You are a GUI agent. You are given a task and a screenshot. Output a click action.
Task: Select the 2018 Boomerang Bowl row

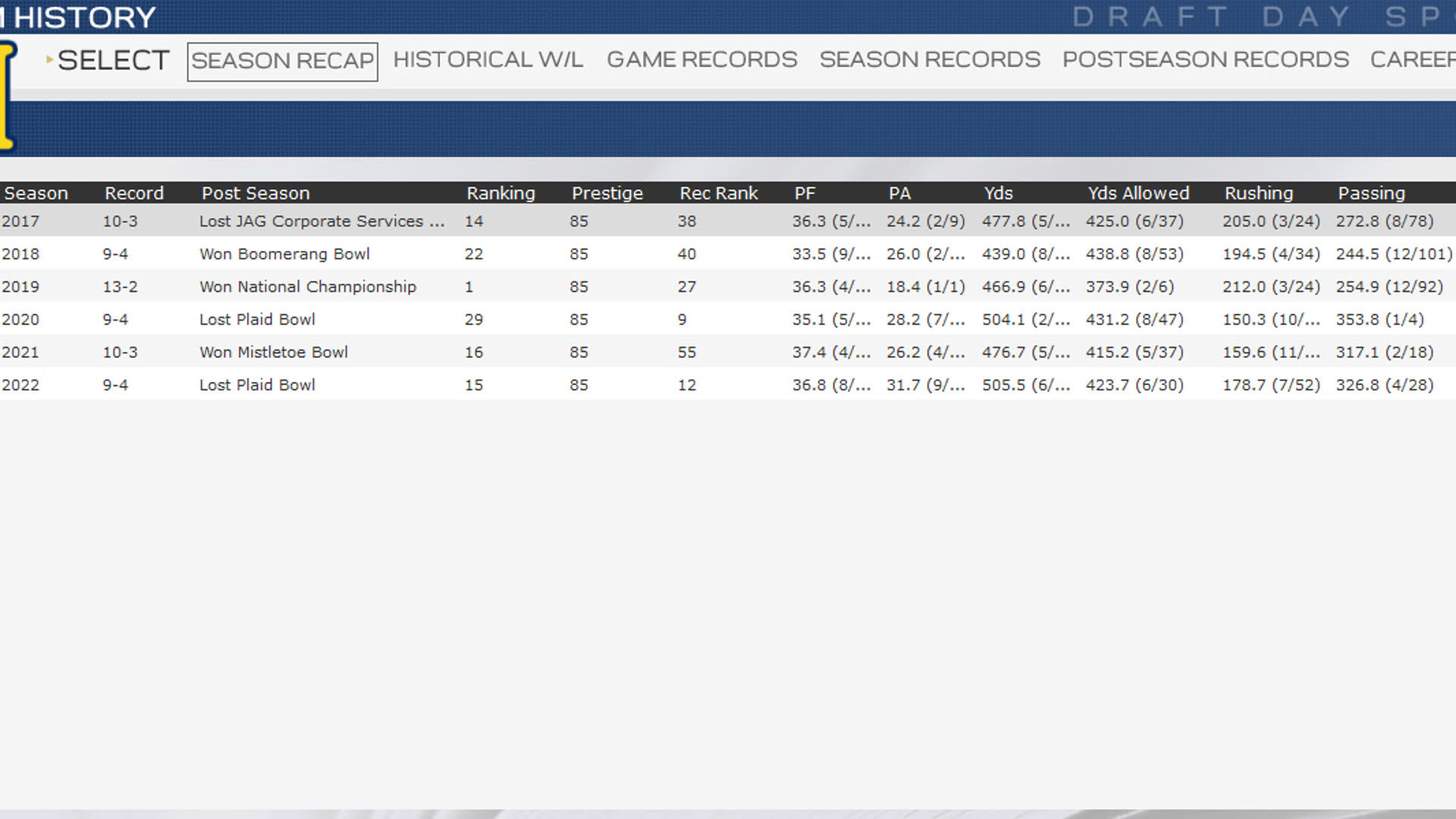pos(728,253)
